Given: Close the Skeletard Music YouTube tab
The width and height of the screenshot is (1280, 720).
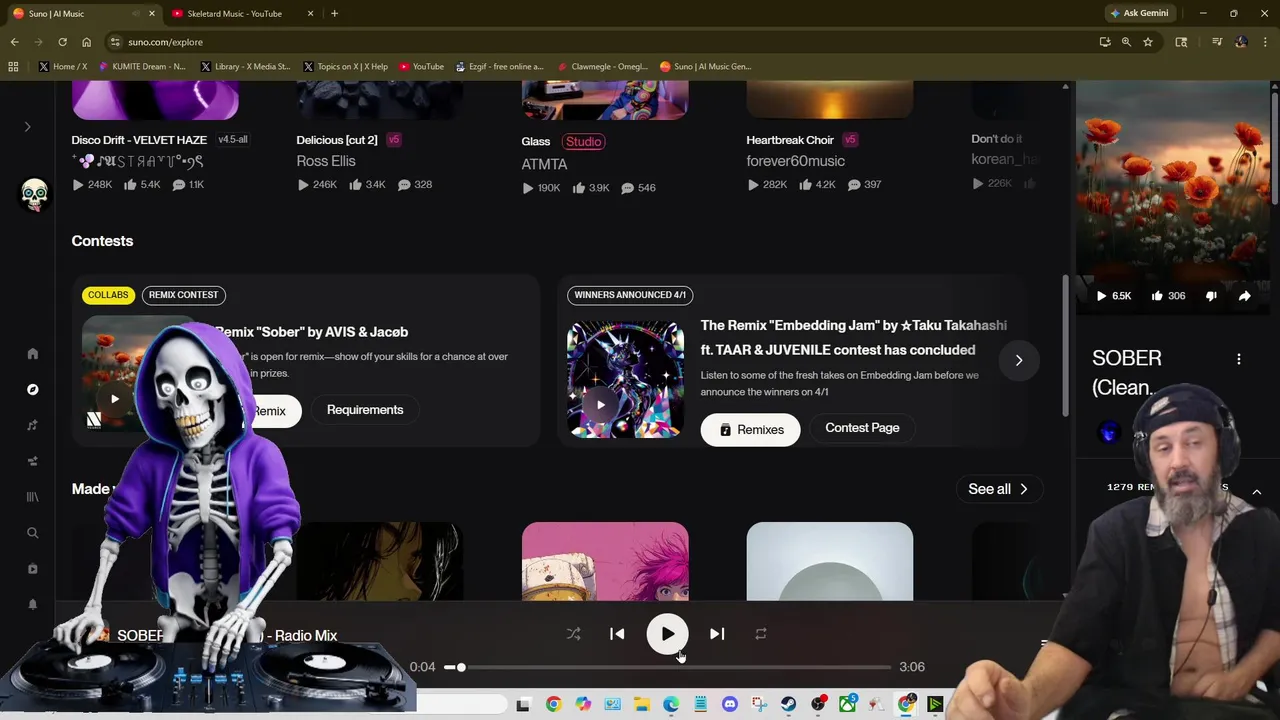Looking at the screenshot, I should [x=310, y=13].
